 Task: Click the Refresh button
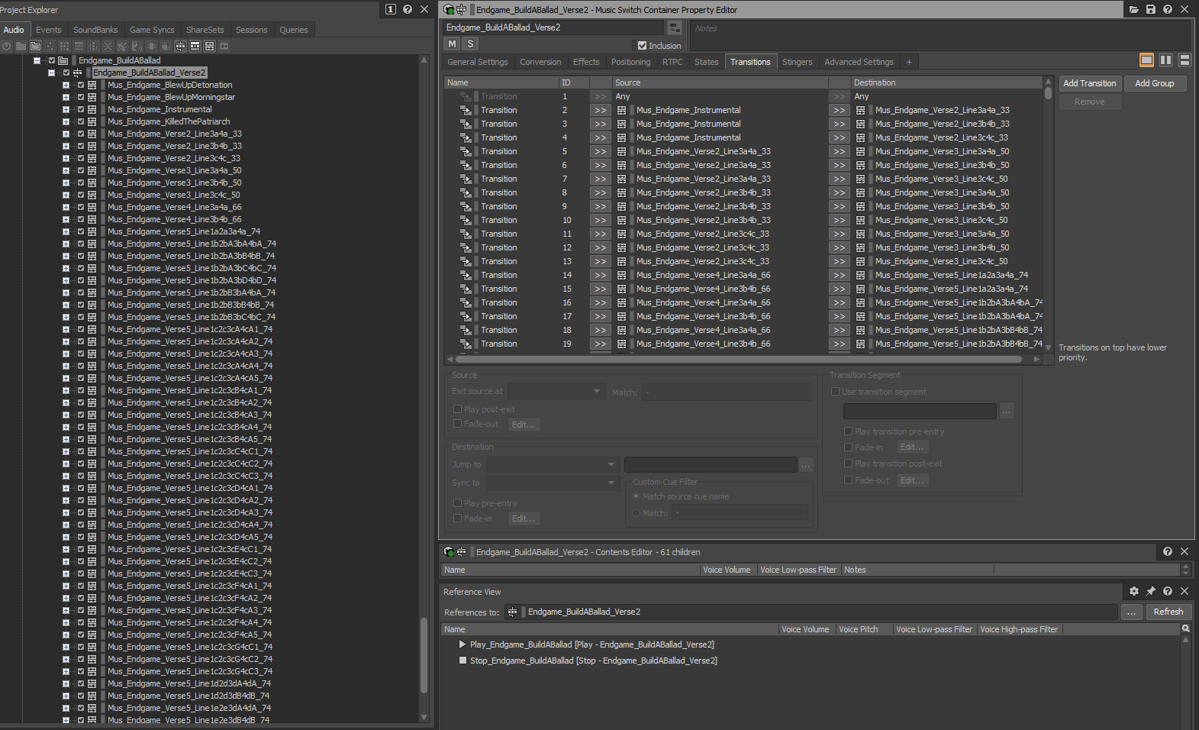[x=1167, y=612]
